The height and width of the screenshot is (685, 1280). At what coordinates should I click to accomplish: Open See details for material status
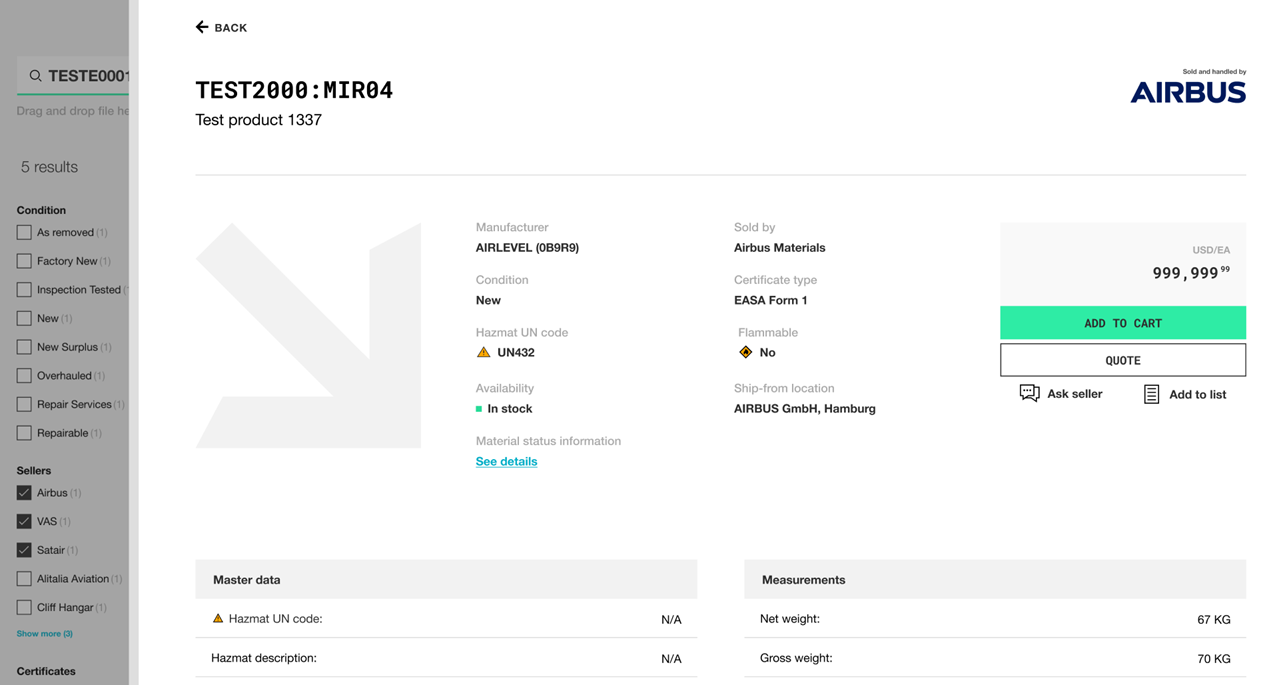(x=506, y=461)
